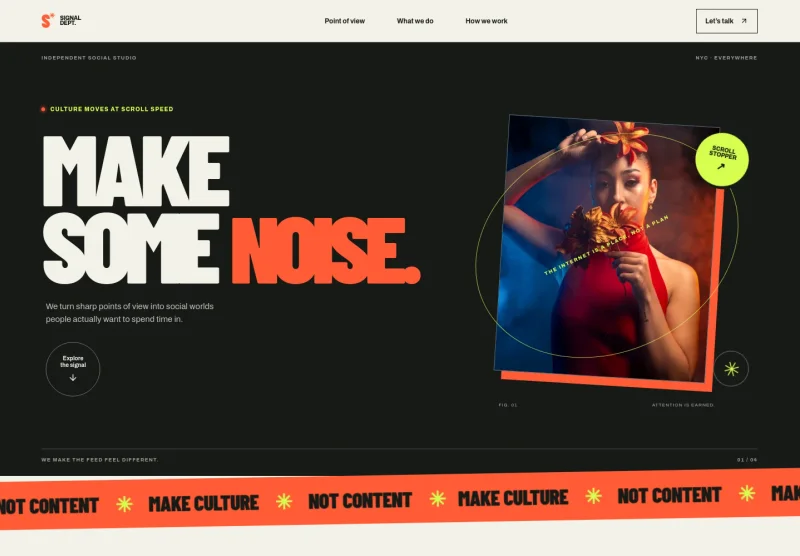
Task: Click the orange NOISE. headline word
Action: 326,250
